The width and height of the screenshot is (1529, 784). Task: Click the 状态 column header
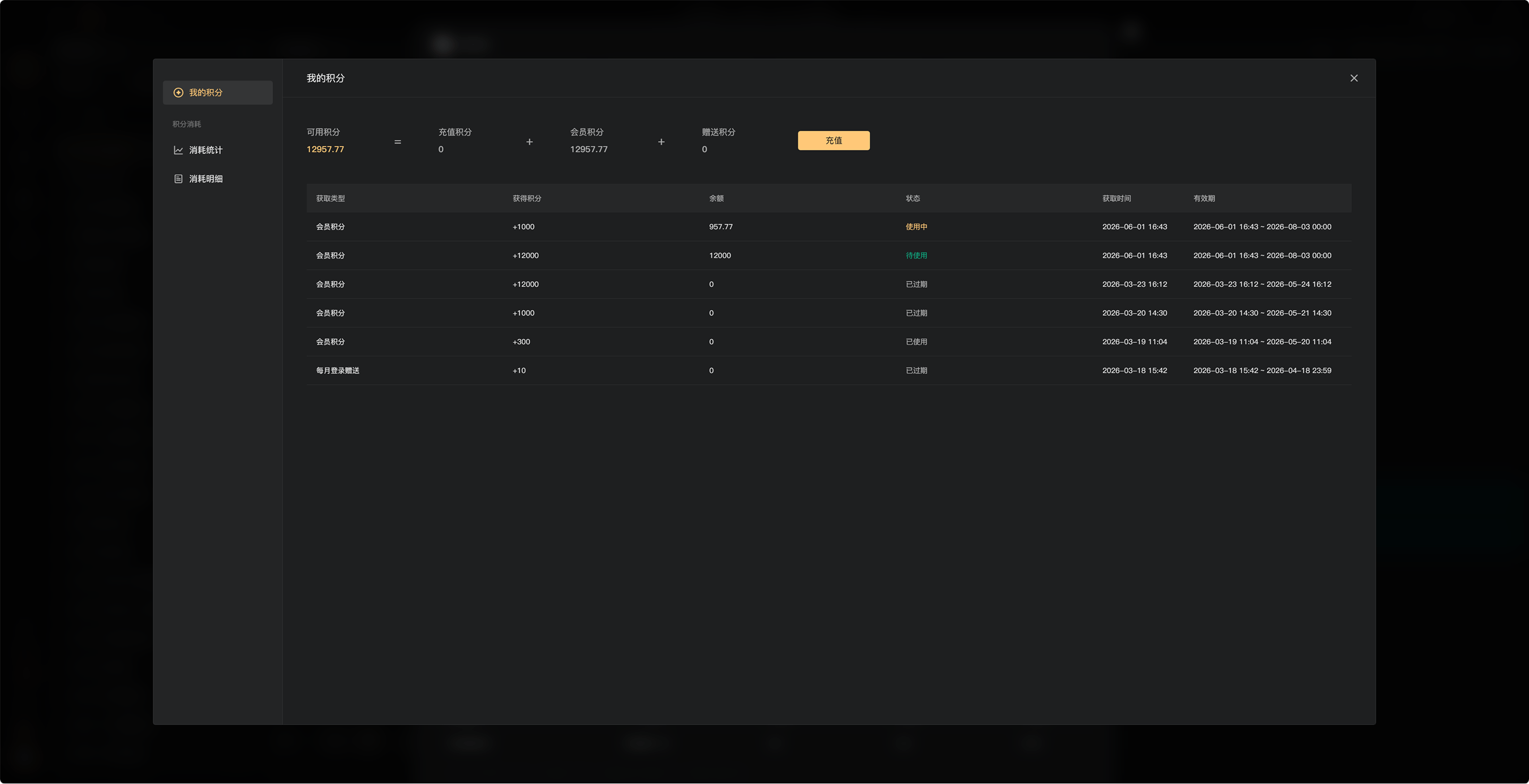click(x=913, y=198)
